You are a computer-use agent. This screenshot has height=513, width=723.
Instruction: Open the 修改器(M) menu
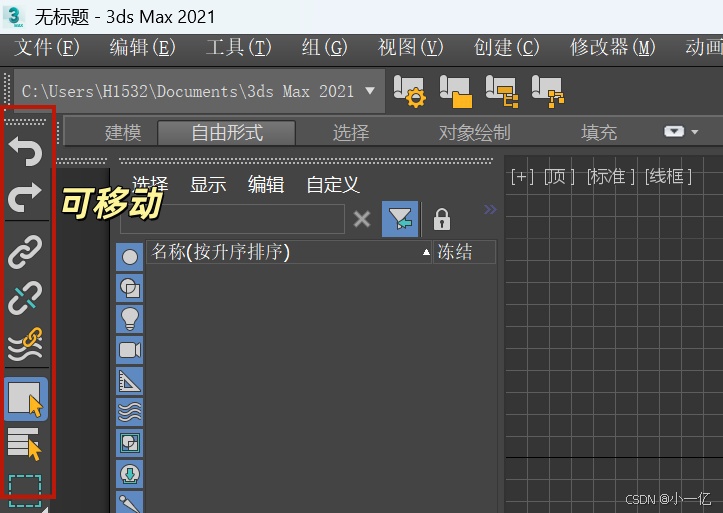point(612,47)
